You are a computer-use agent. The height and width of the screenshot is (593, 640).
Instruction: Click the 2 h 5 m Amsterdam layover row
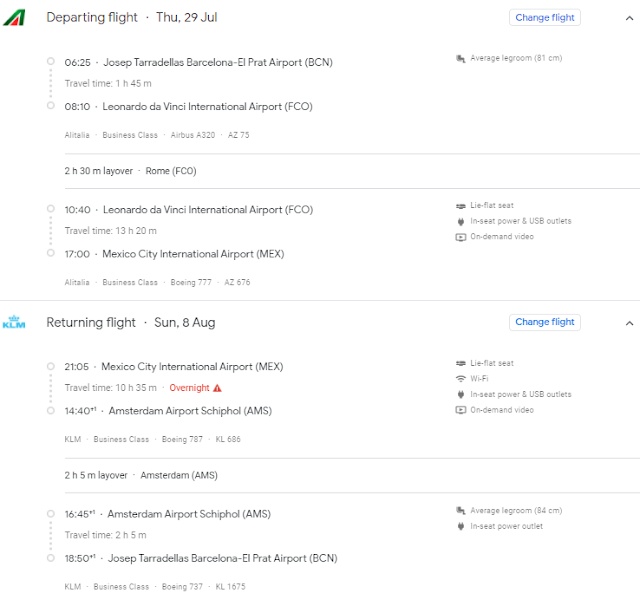(141, 475)
